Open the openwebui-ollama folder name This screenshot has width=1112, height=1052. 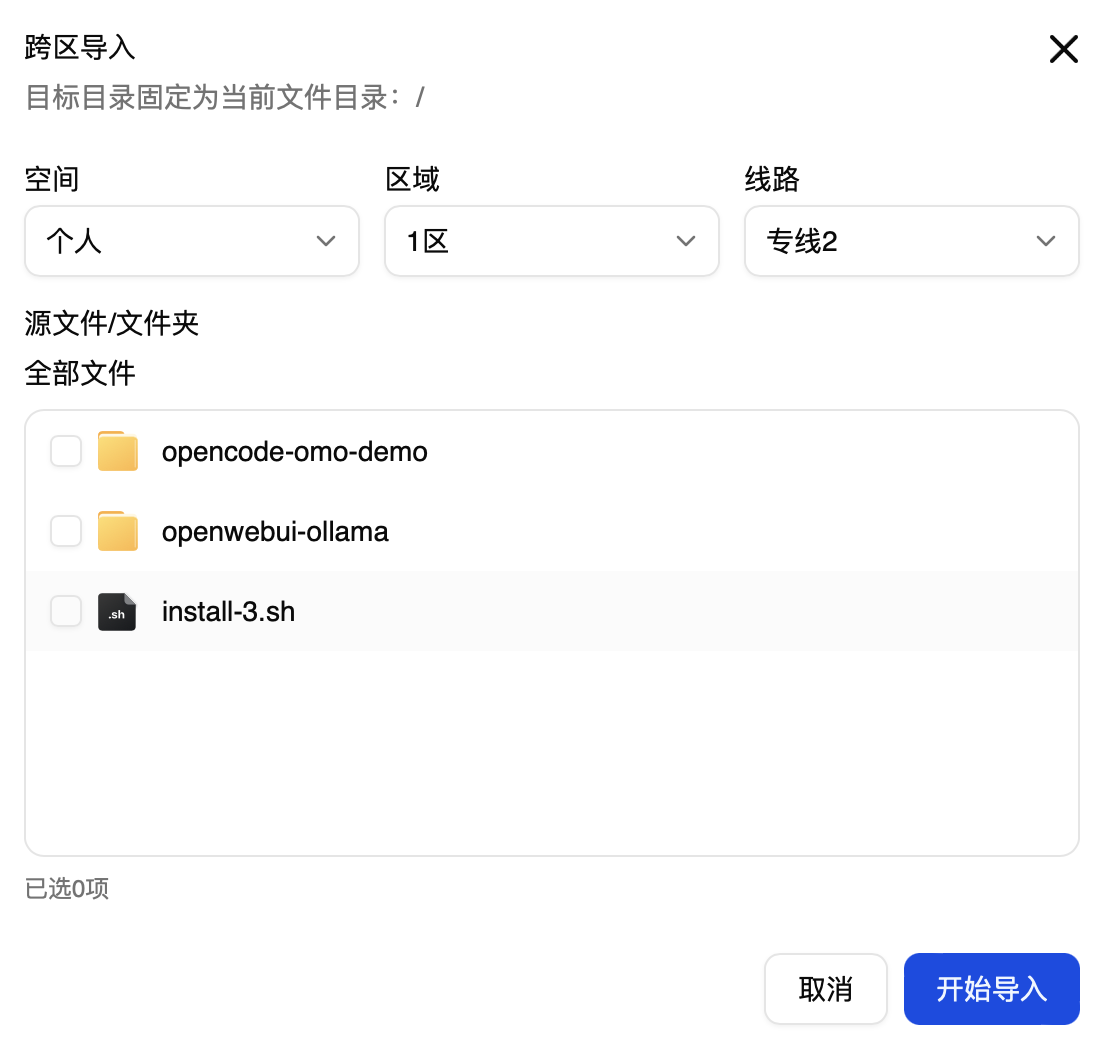point(275,531)
